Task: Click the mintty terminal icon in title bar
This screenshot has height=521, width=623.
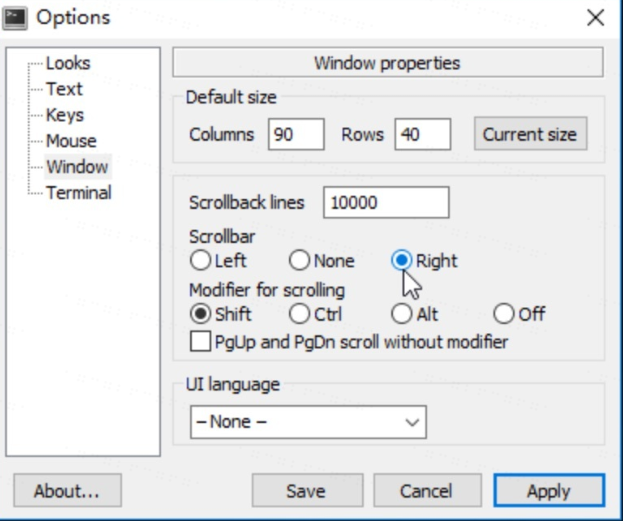Action: (15, 19)
